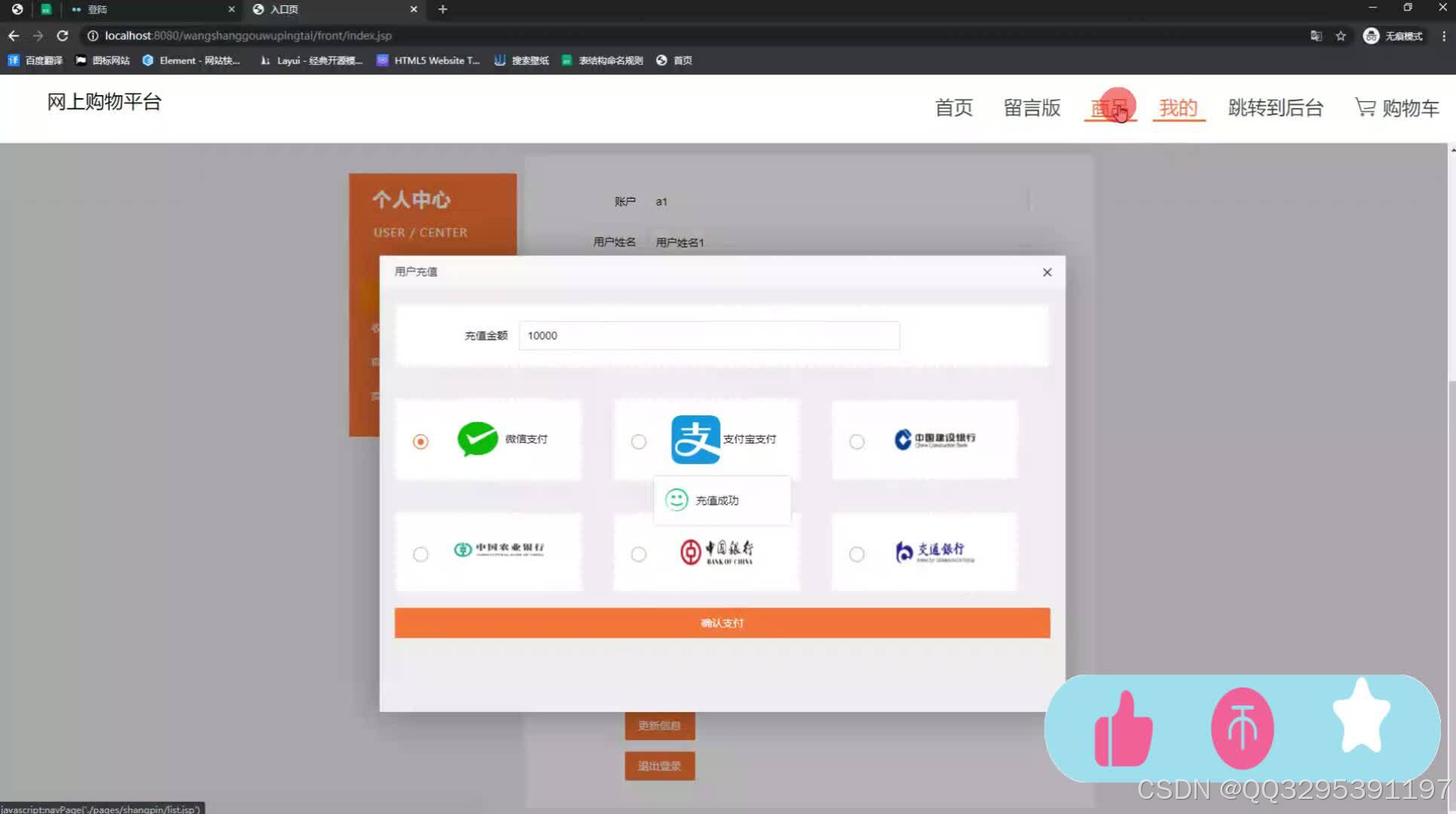
Task: Go forward in the browser
Action: 38,35
